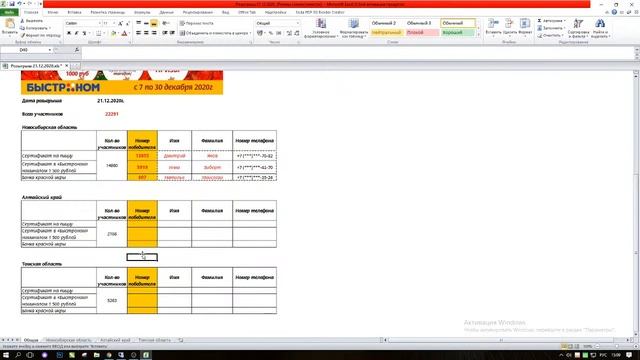Apply the Neutral (Нейтральный) yellow cell style

click(x=387, y=32)
